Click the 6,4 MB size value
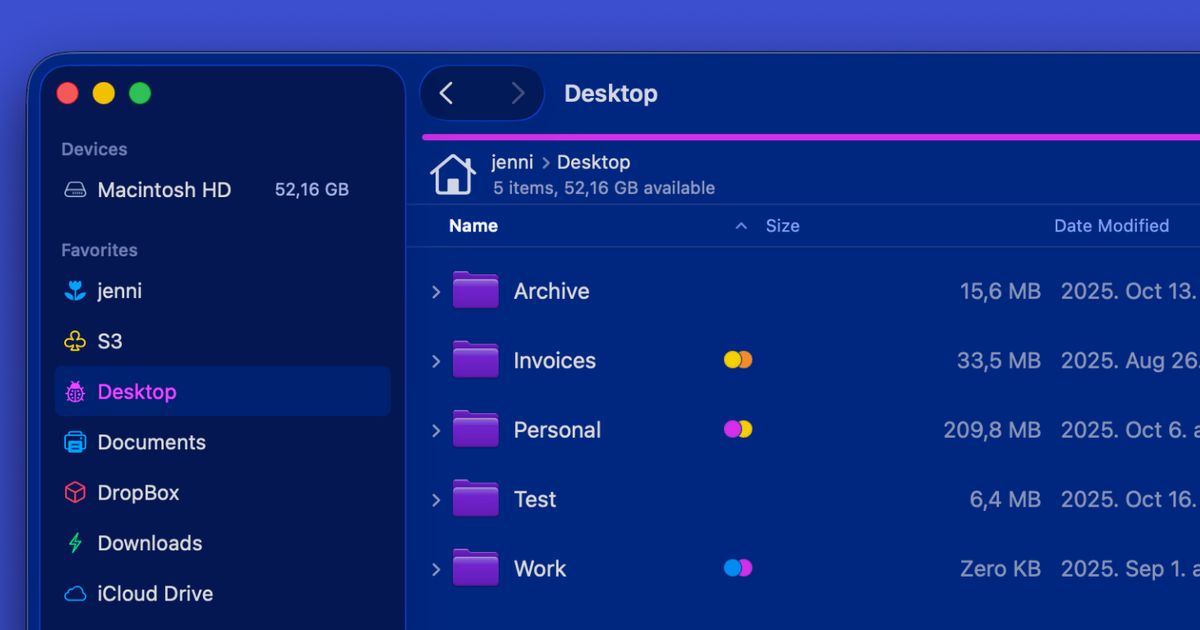This screenshot has width=1200, height=630. click(x=1005, y=499)
